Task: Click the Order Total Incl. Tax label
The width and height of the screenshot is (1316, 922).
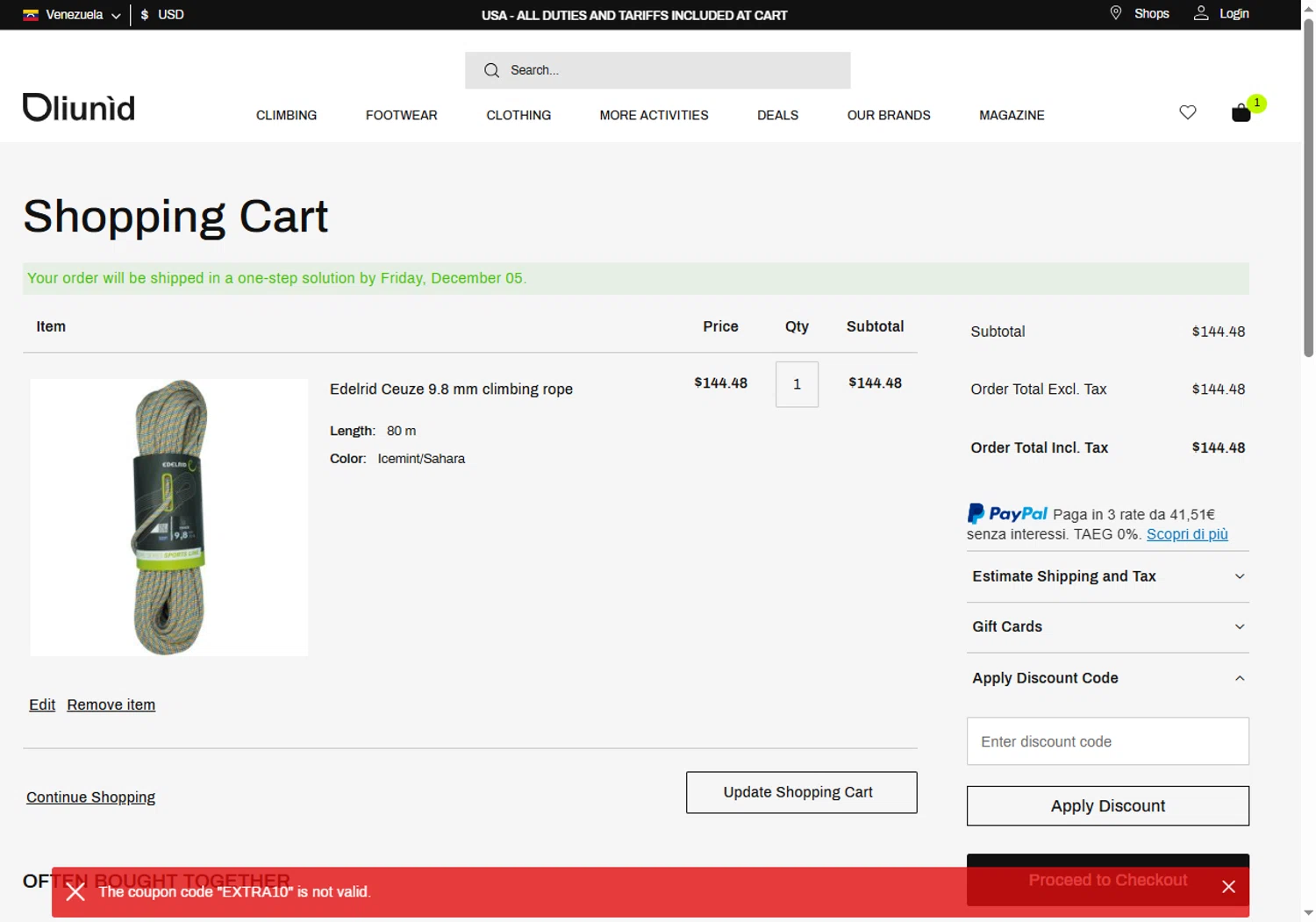Action: pyautogui.click(x=1039, y=447)
